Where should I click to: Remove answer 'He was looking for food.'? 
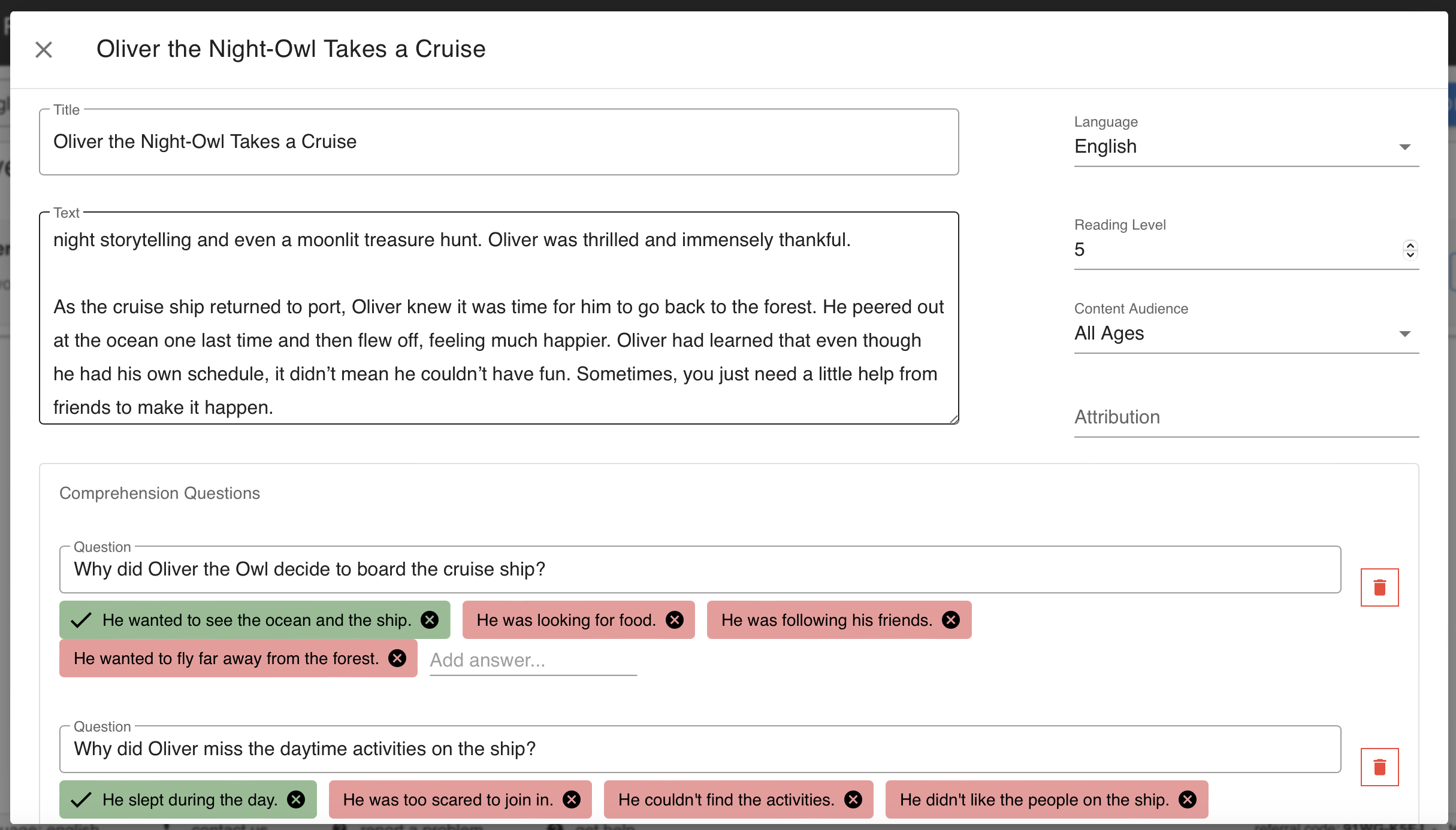click(x=675, y=620)
